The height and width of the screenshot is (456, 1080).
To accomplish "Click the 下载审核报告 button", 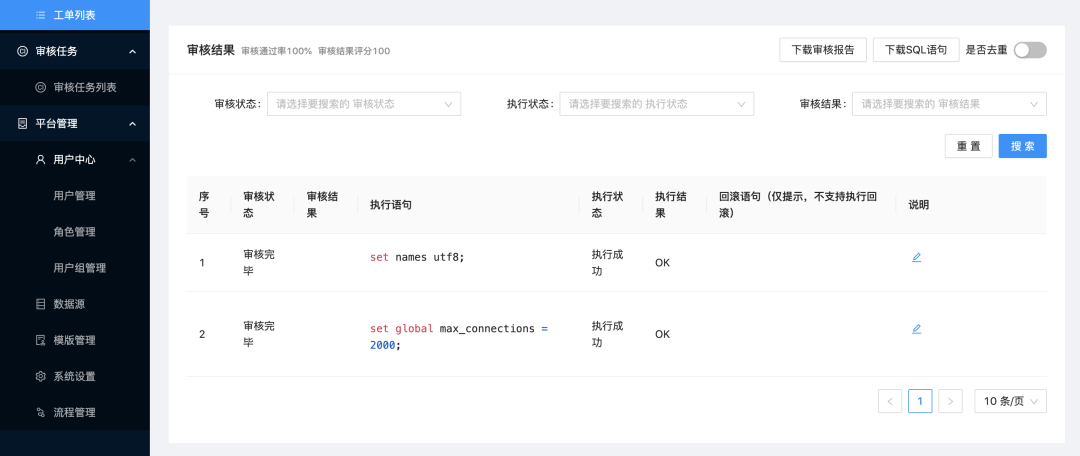I will click(x=822, y=50).
